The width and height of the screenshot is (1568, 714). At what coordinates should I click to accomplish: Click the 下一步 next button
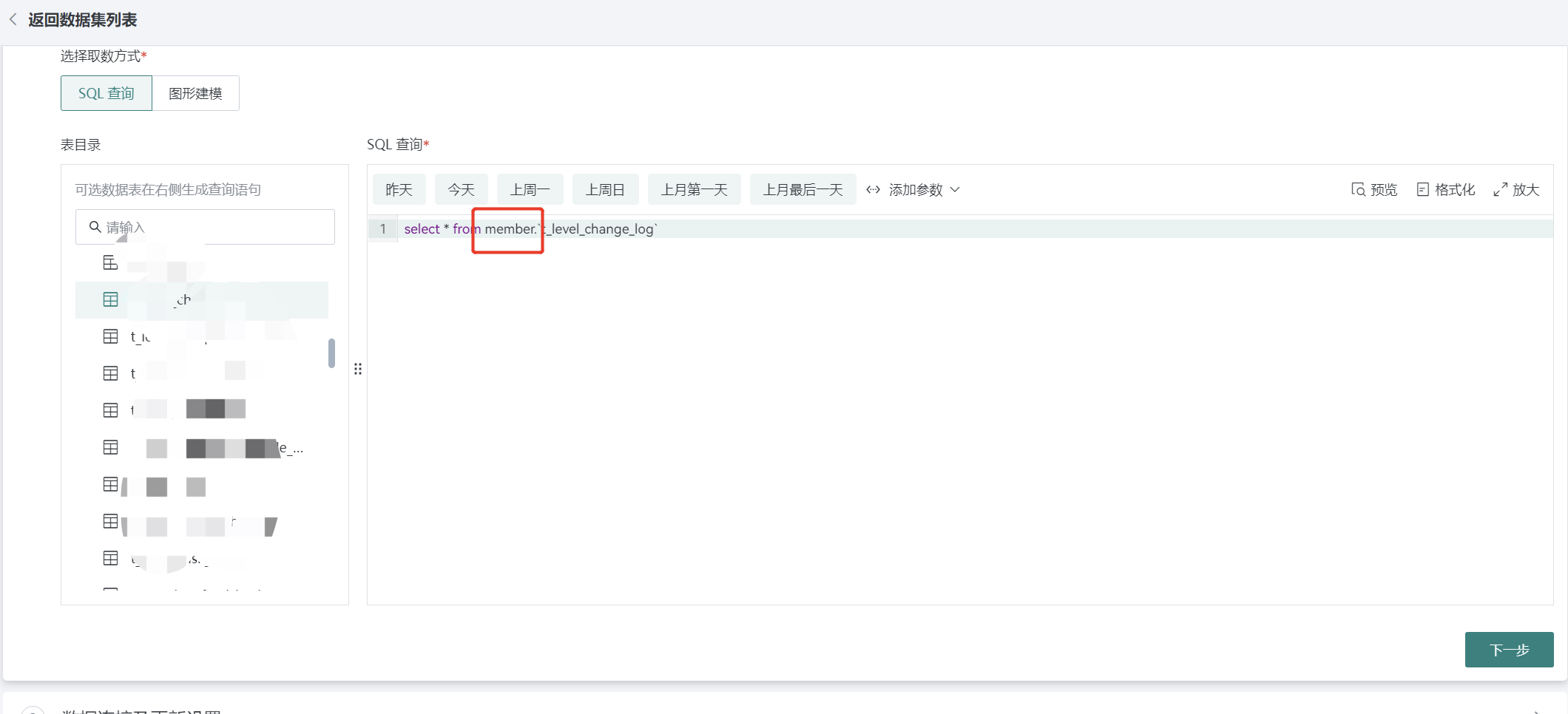pos(1509,650)
